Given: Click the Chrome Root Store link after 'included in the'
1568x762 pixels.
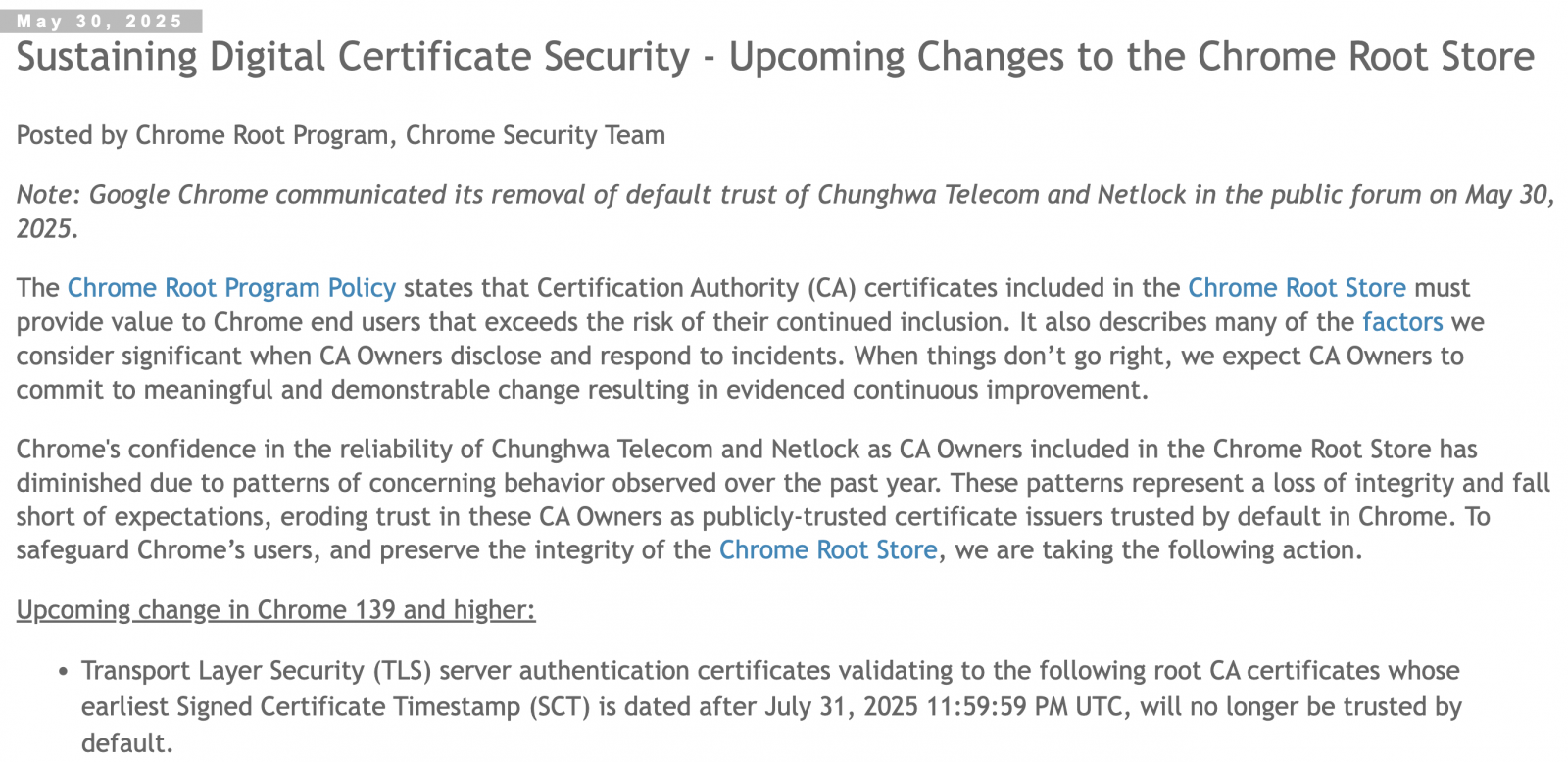Looking at the screenshot, I should coord(1297,288).
